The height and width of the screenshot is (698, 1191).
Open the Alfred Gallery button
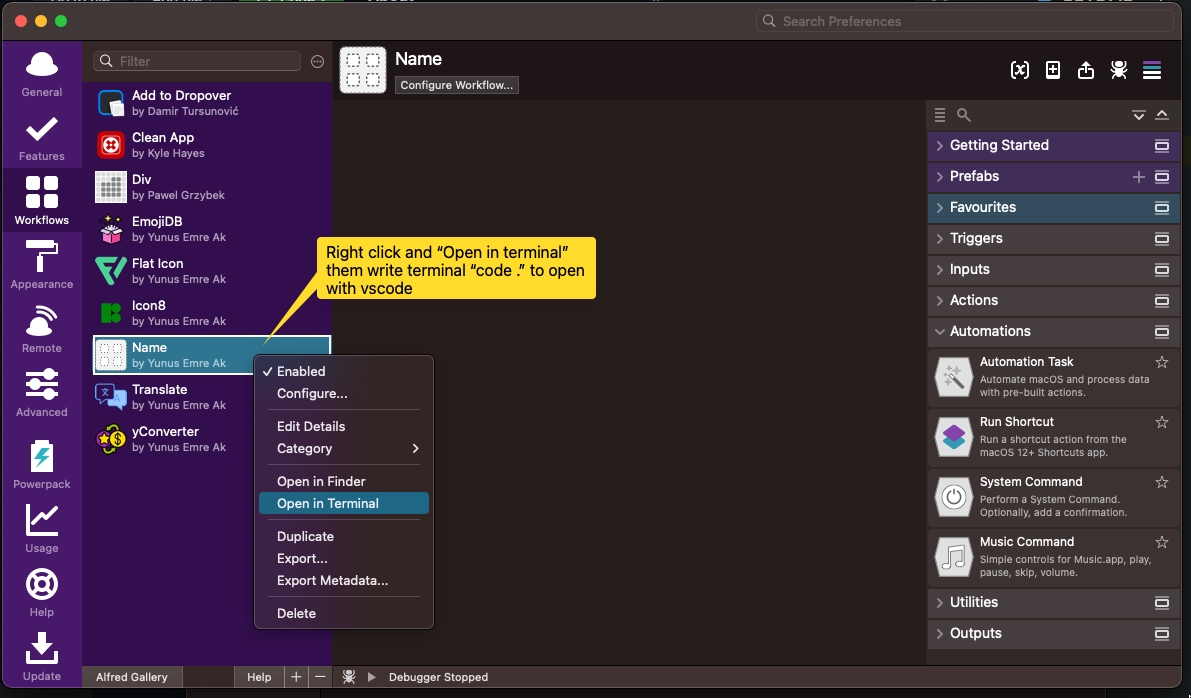click(132, 677)
